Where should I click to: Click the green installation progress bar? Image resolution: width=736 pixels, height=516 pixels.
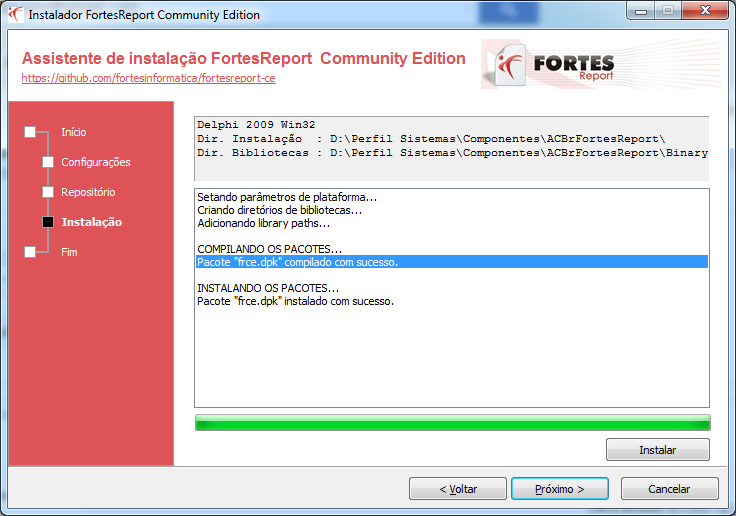coord(452,423)
